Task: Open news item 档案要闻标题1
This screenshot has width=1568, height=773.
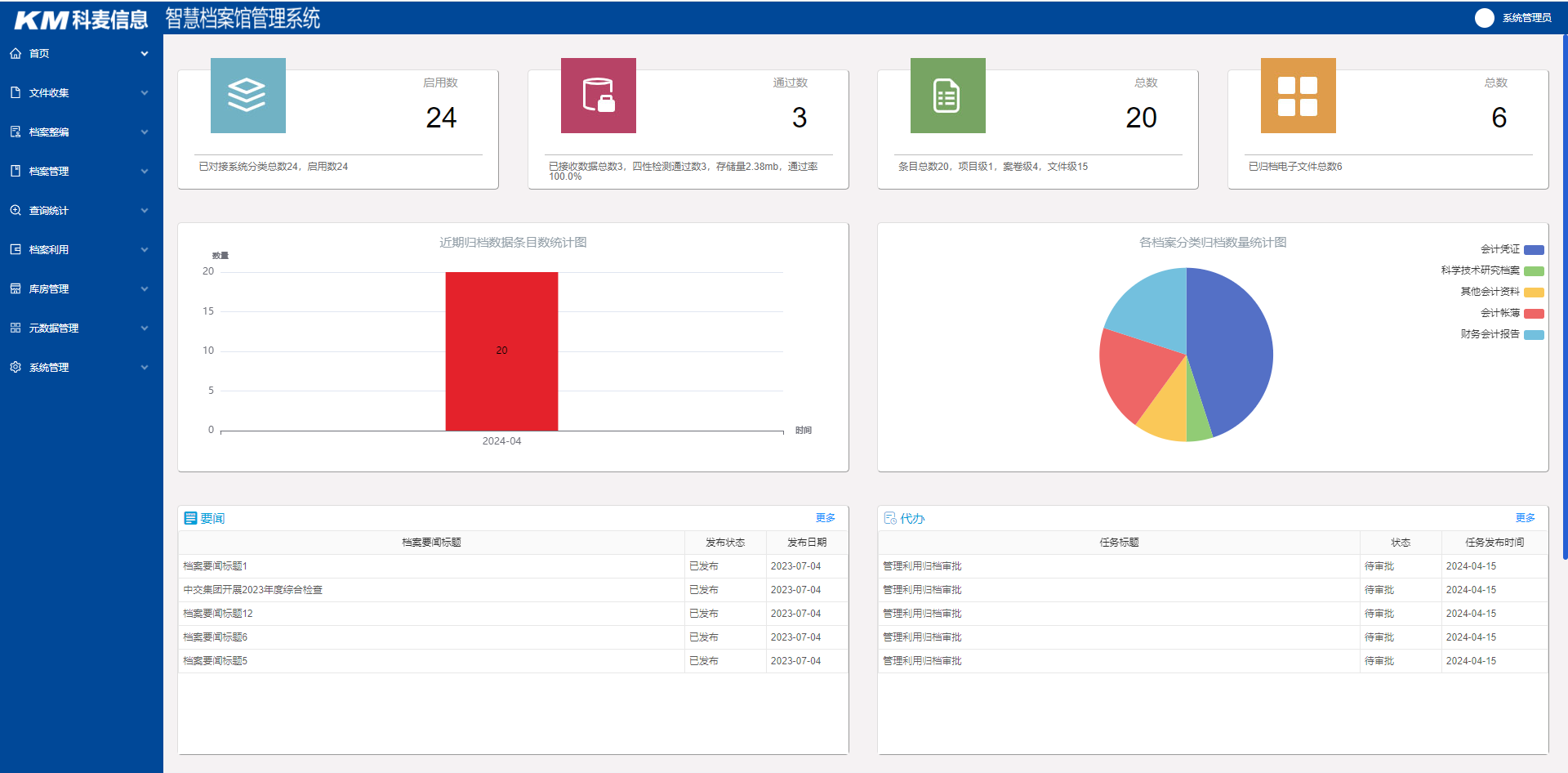Action: coord(216,566)
